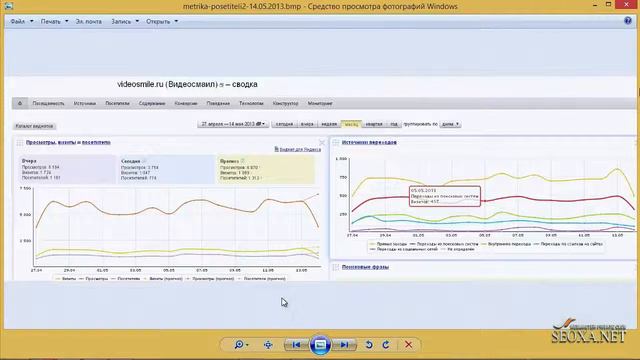640x360 pixels.
Task: Select the квартал period button
Action: (374, 124)
